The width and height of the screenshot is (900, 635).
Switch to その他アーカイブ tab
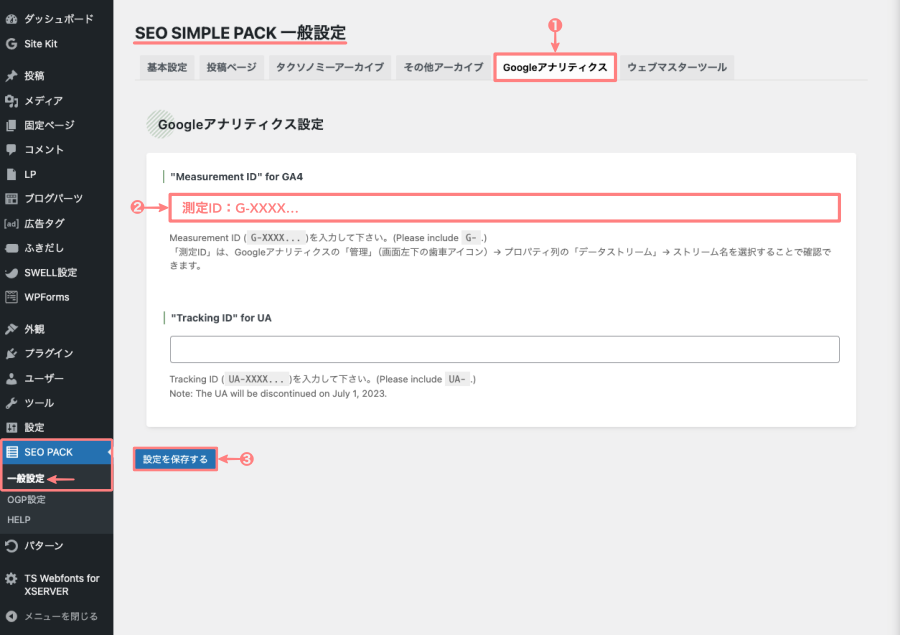tap(443, 67)
